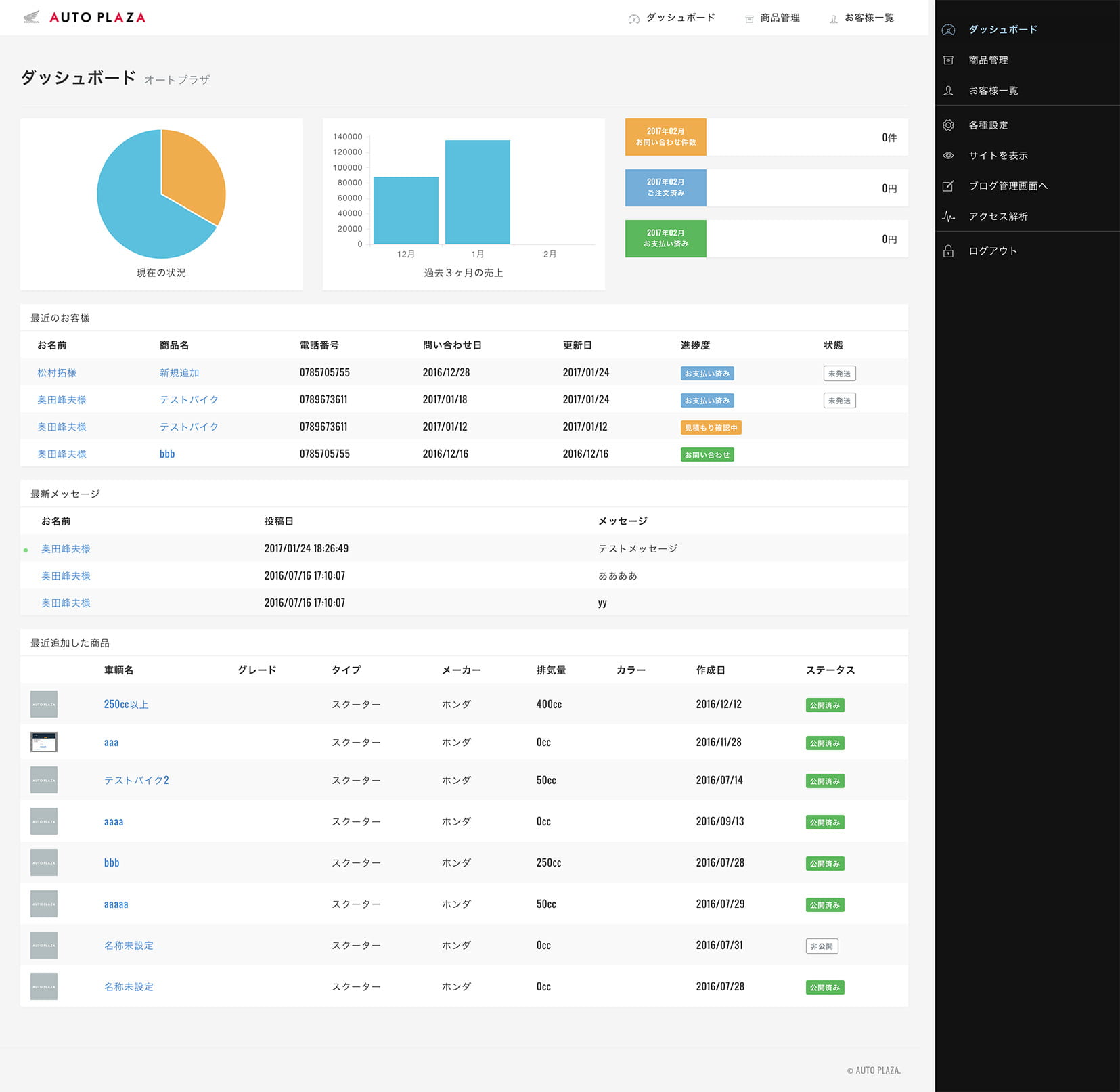The height and width of the screenshot is (1092, 1120).
Task: Click thumbnail of 250cc以上 product
Action: pos(44,704)
